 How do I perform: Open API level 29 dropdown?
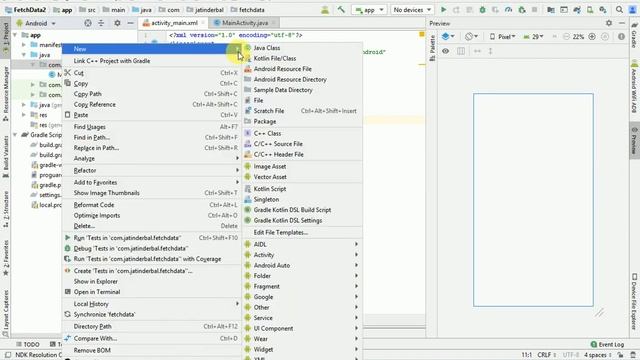tap(533, 37)
